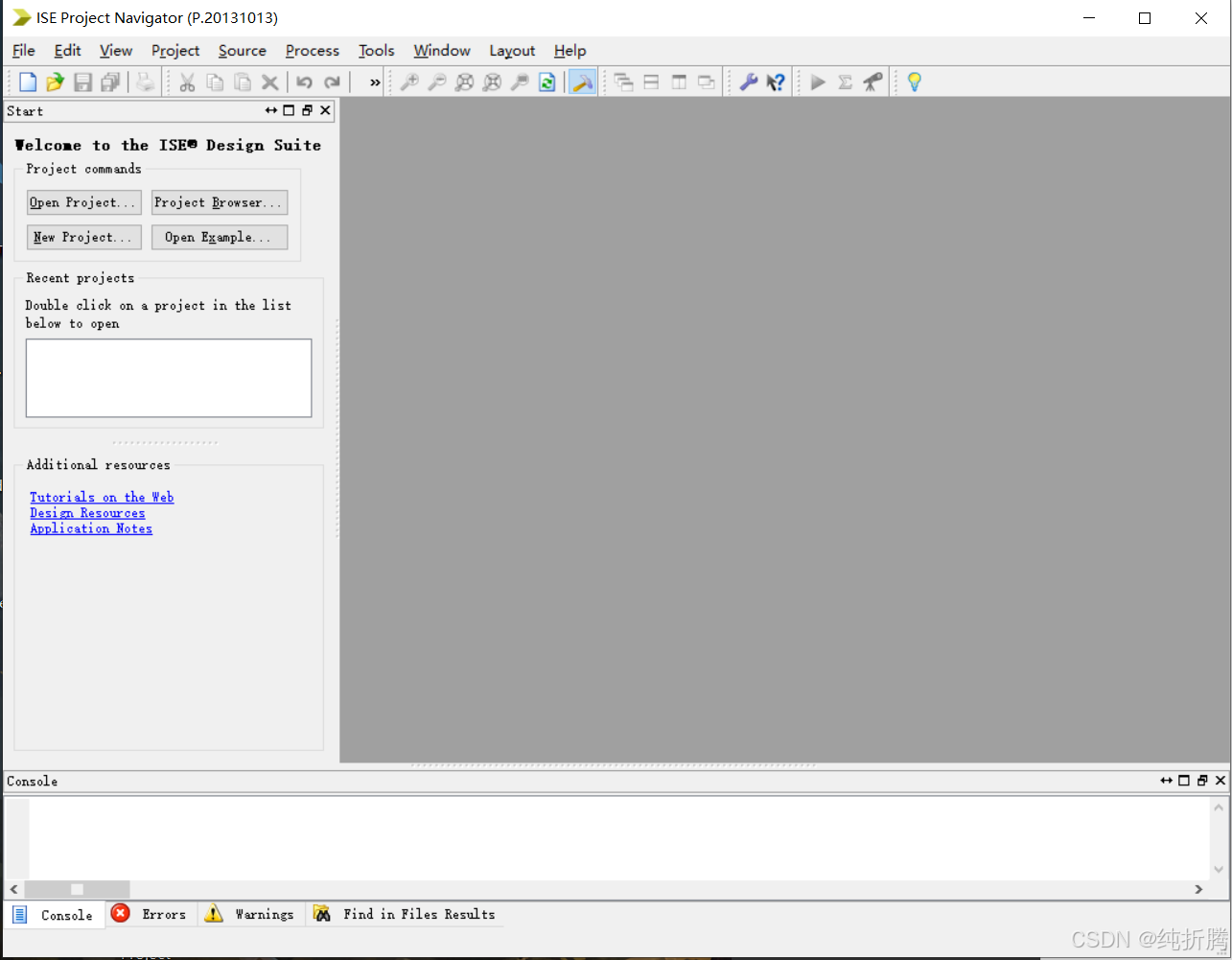
Task: Click the Project Browser... button
Action: click(x=220, y=202)
